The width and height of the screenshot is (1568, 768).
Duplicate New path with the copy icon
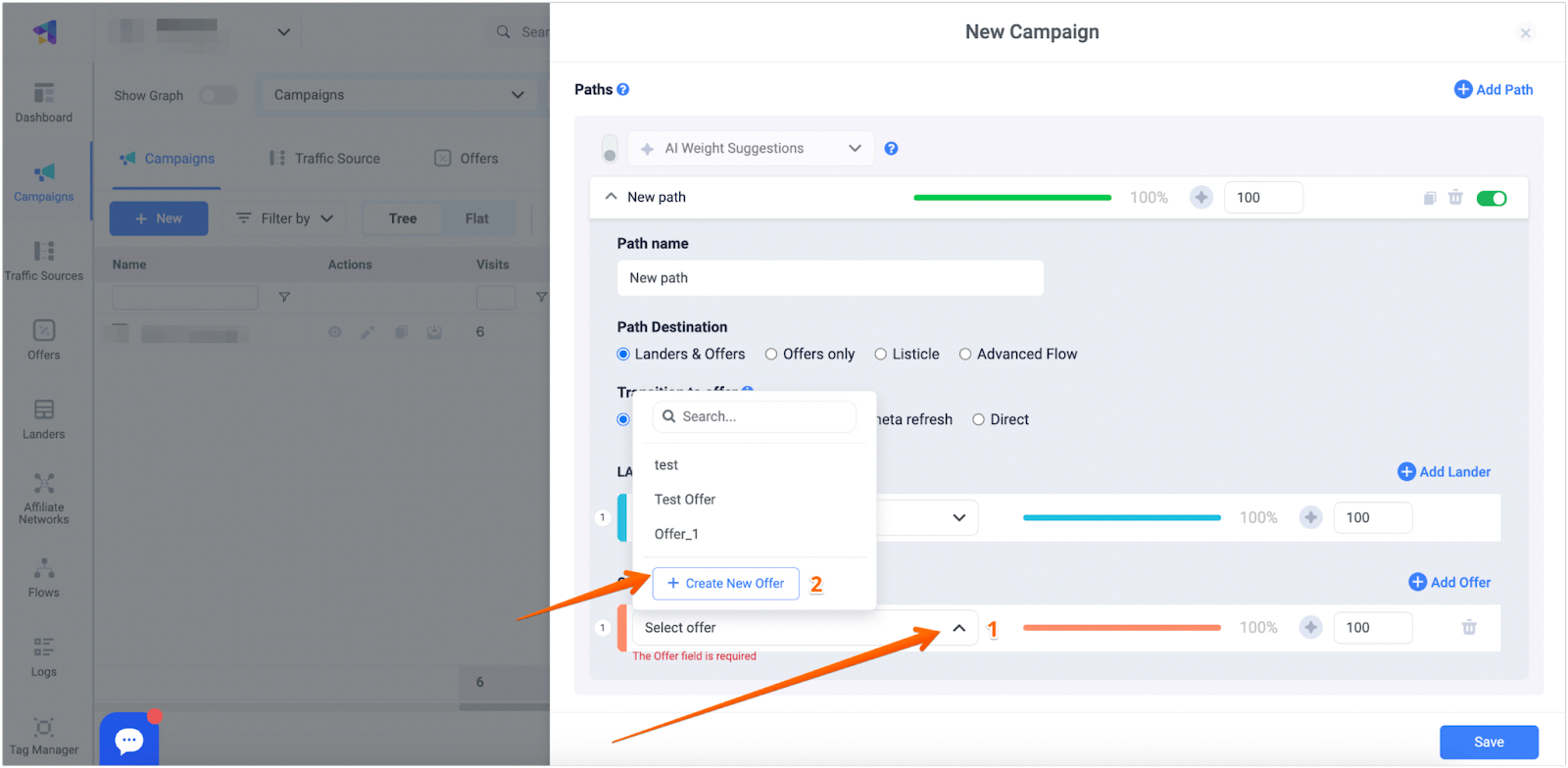(1430, 198)
